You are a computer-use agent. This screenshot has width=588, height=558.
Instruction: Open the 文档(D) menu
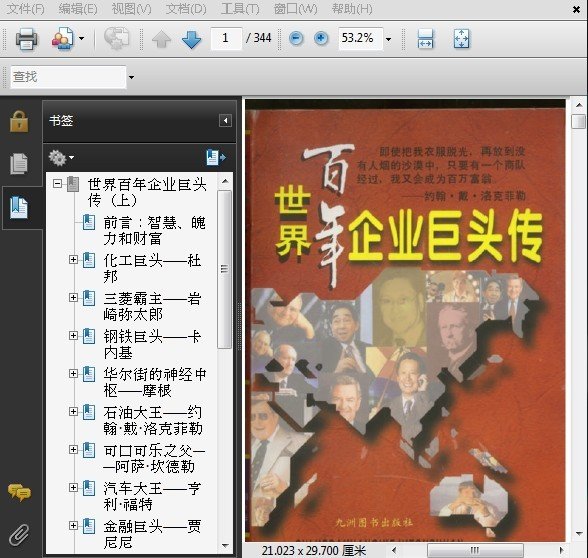186,9
